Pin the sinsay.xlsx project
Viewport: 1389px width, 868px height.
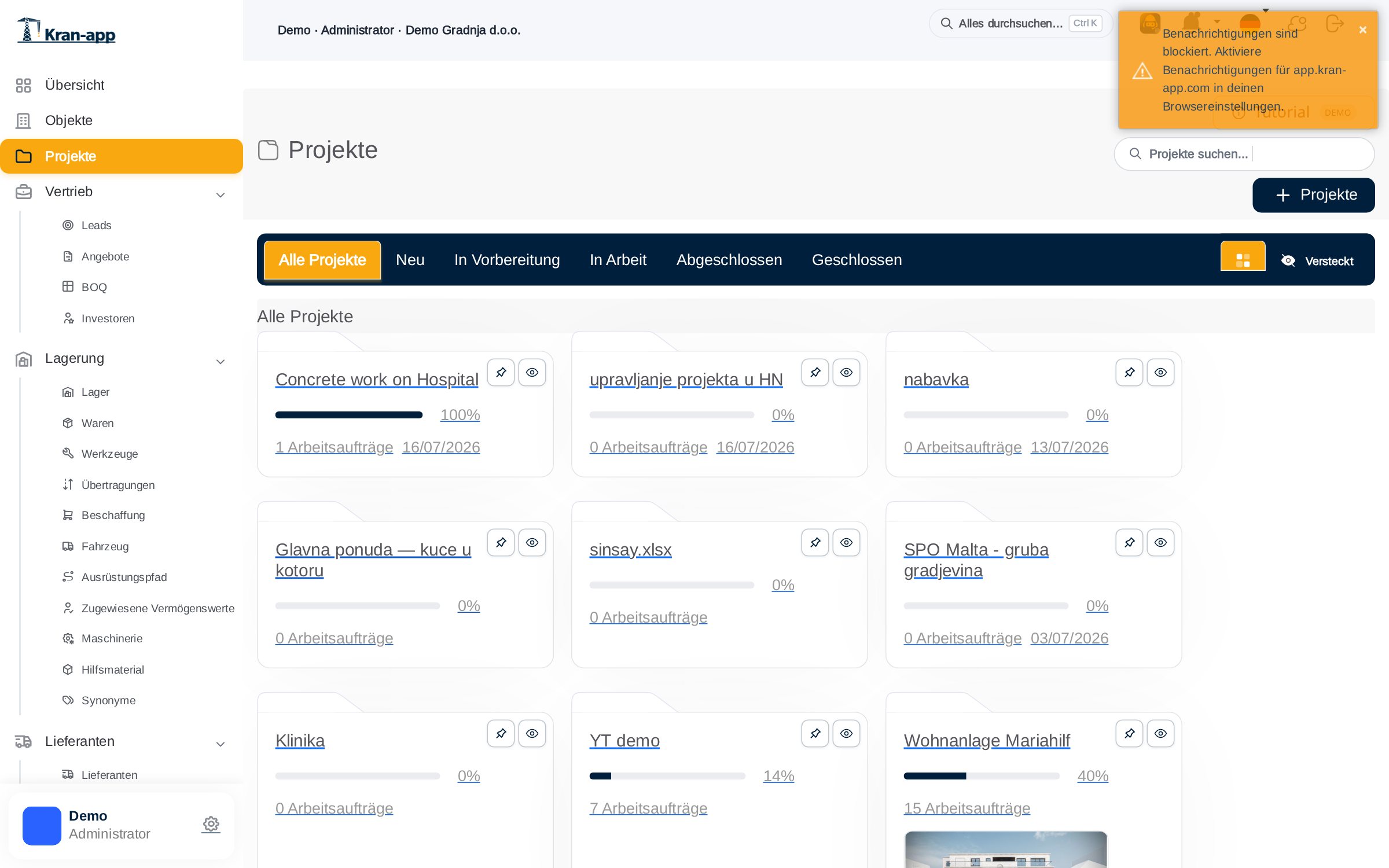tap(815, 543)
